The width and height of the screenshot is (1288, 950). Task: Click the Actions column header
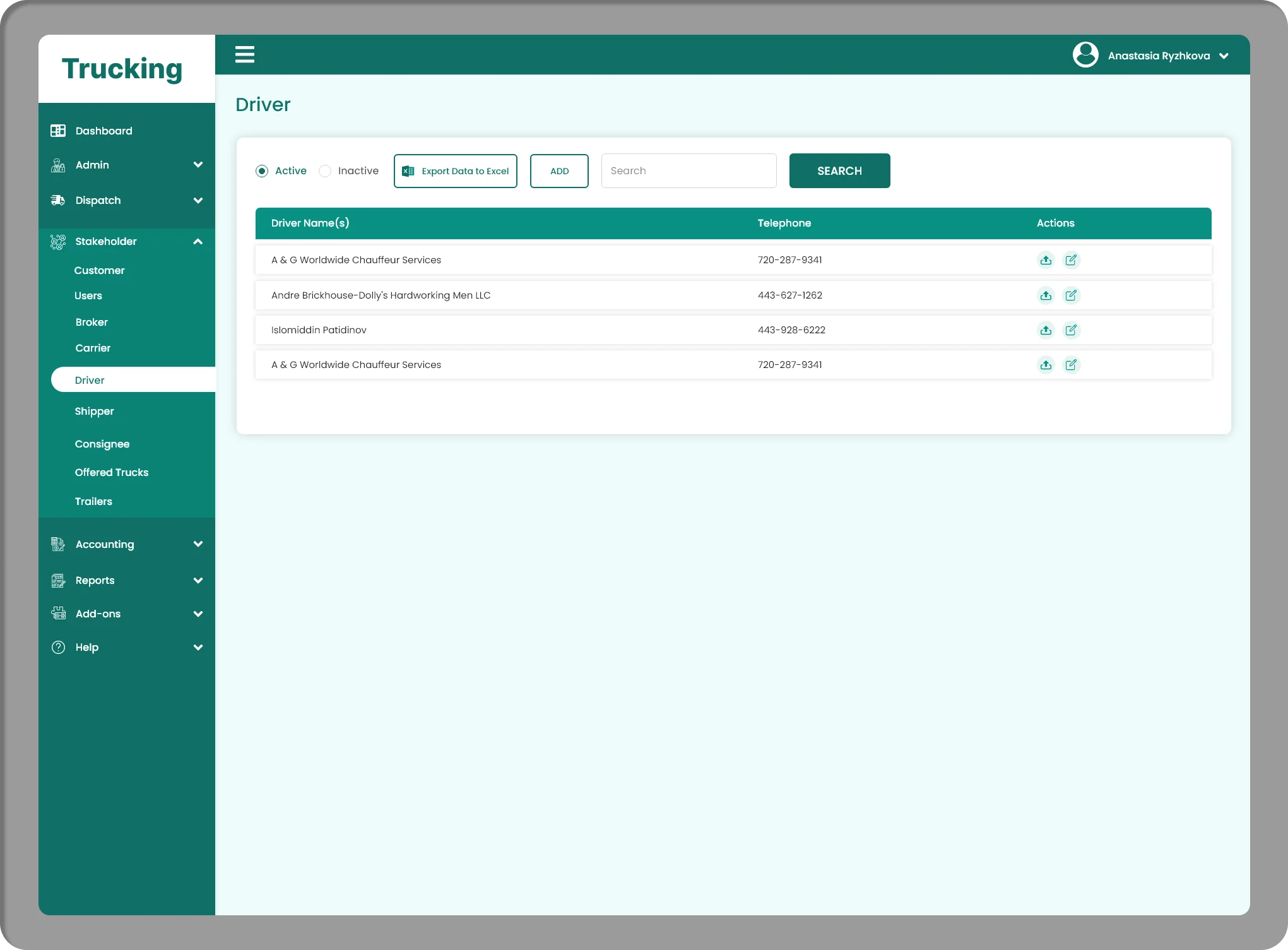click(1055, 223)
